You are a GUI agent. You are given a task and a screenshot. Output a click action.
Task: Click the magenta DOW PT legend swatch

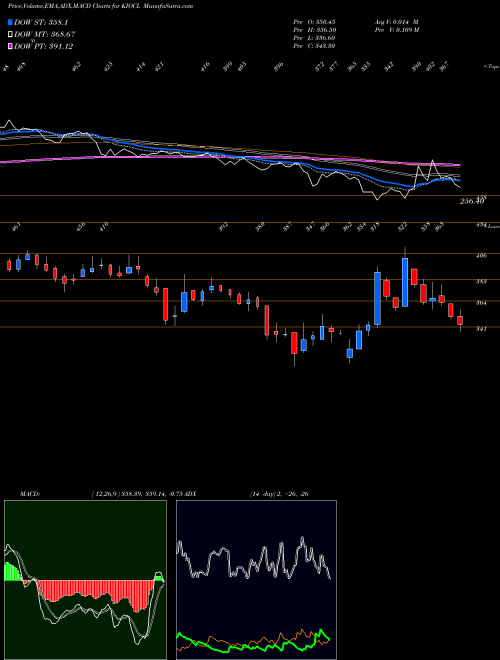pyautogui.click(x=10, y=46)
